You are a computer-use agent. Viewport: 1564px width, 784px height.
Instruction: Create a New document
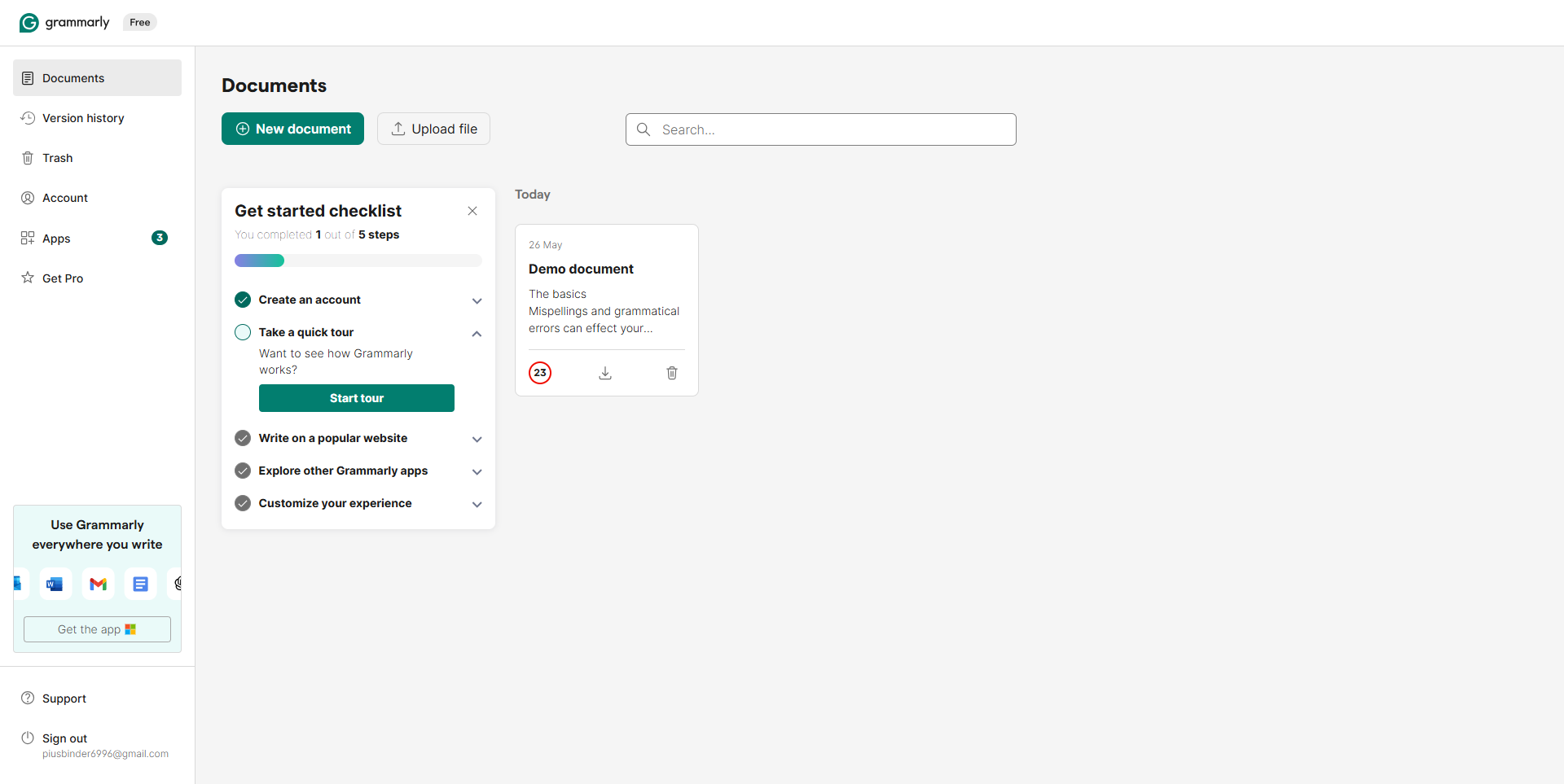click(x=292, y=129)
